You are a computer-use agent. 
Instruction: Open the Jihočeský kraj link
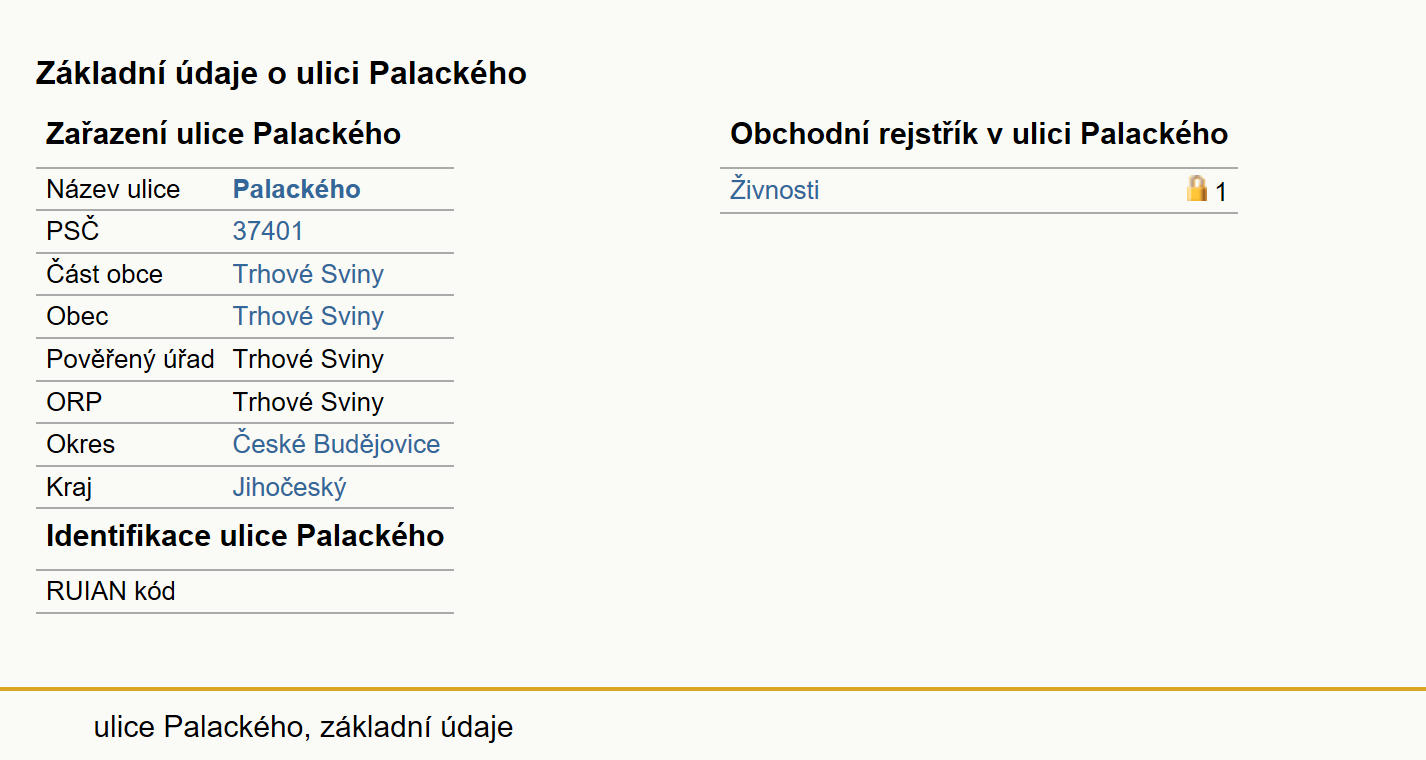[x=290, y=488]
